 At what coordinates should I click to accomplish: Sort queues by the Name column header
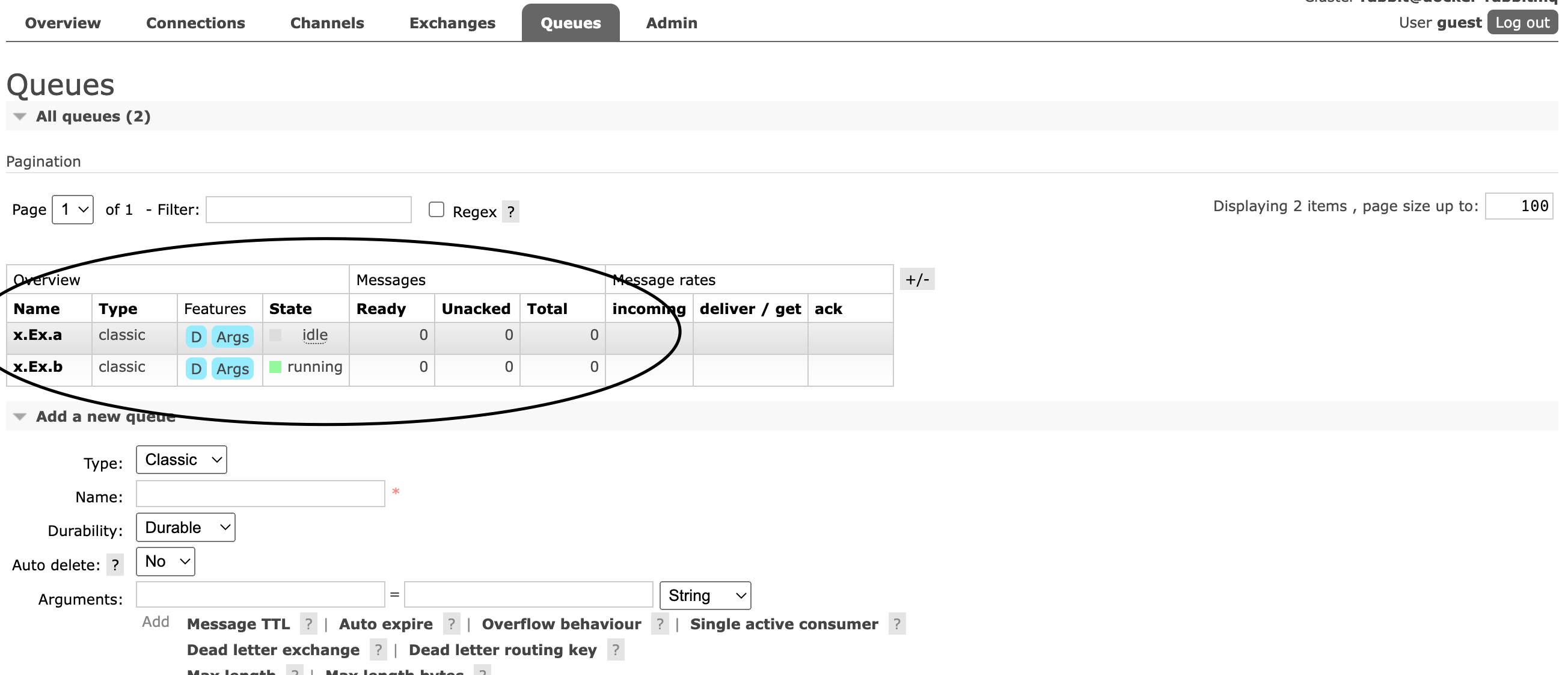(37, 309)
